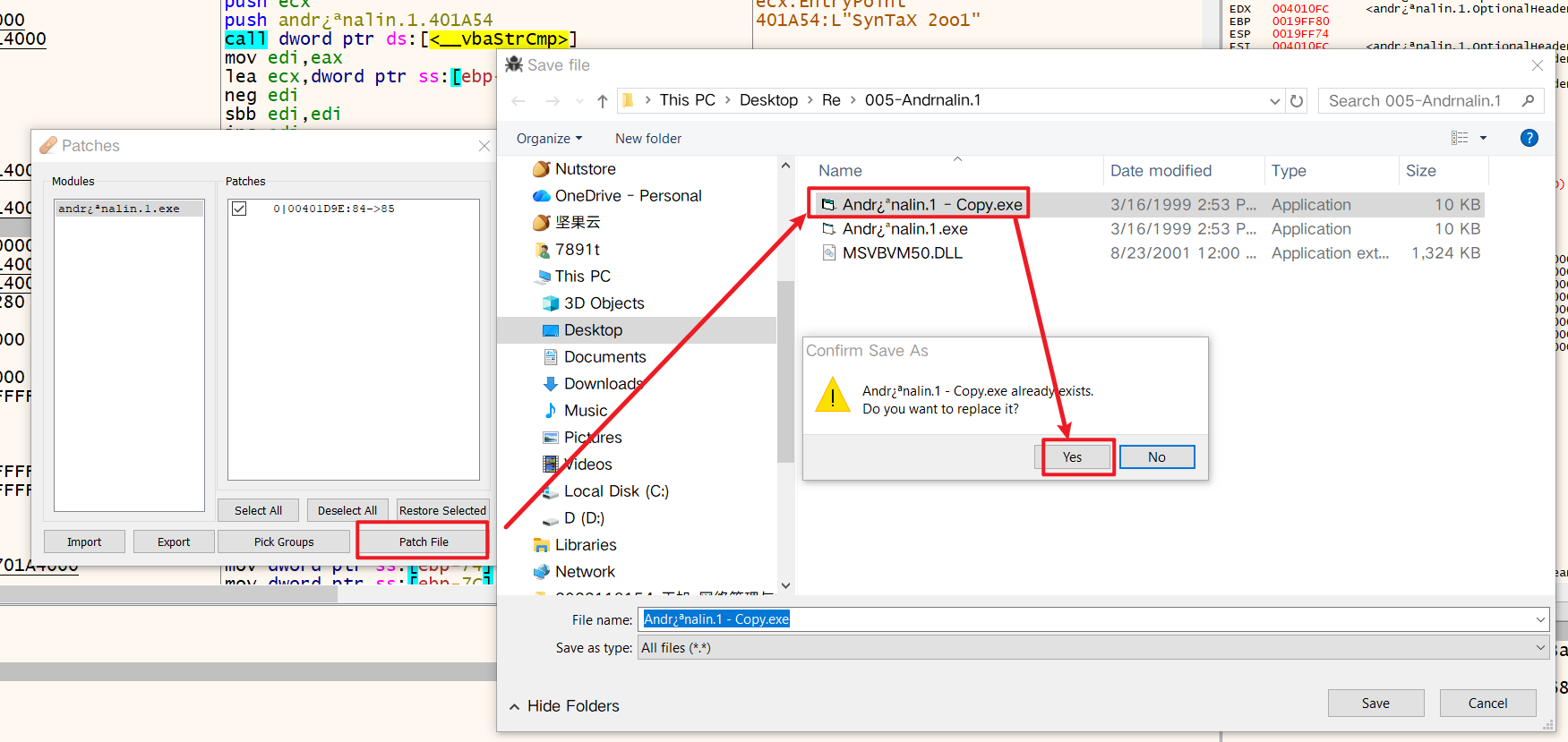Click the 7891t user folder icon
This screenshot has height=742, width=1568.
(x=542, y=250)
